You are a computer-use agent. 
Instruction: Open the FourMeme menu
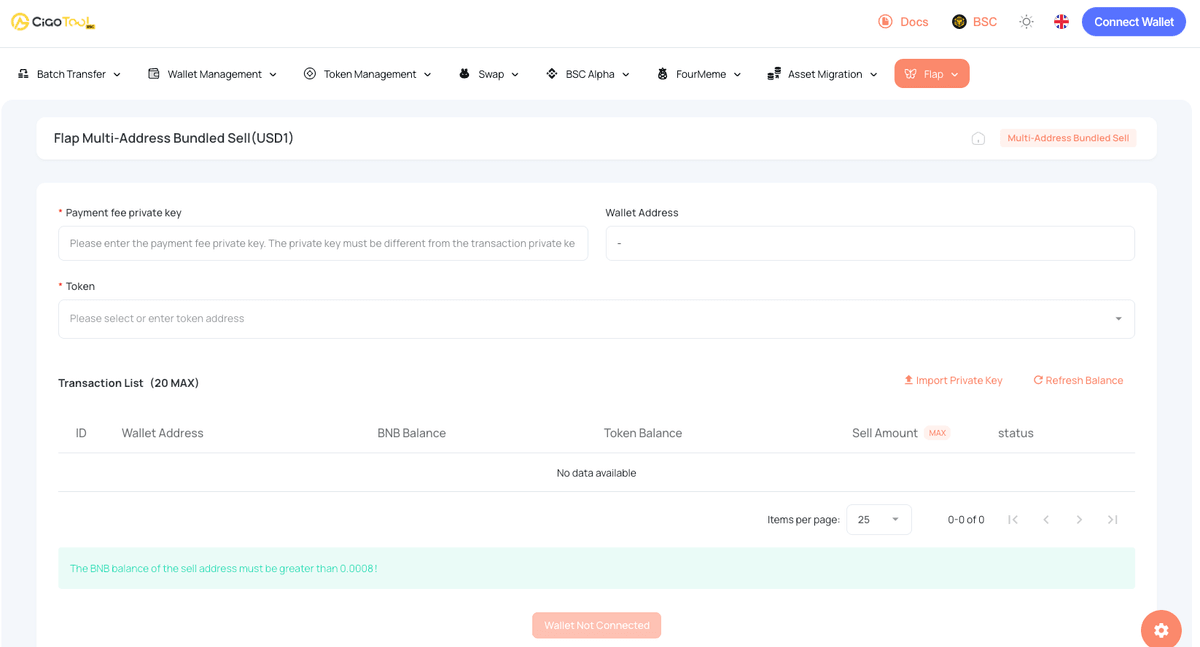click(699, 74)
